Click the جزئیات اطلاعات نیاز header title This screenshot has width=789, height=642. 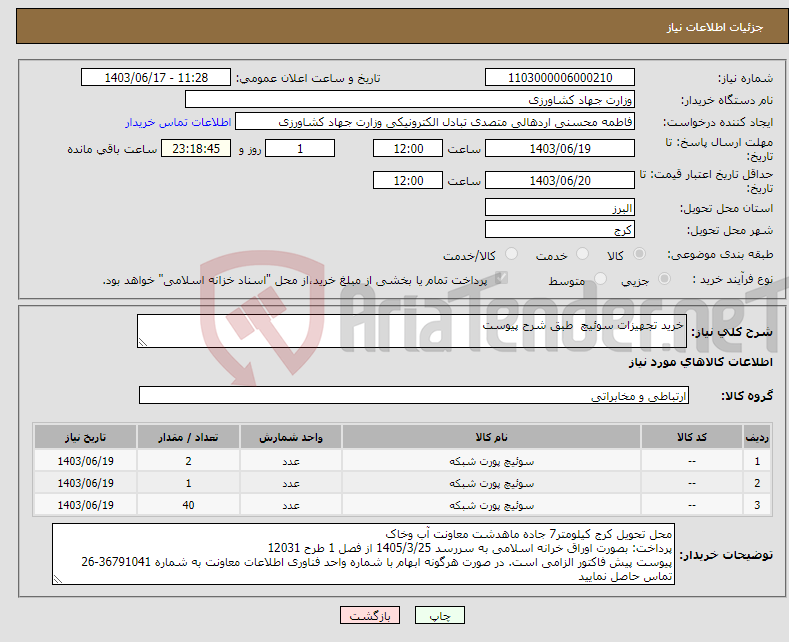(715, 27)
